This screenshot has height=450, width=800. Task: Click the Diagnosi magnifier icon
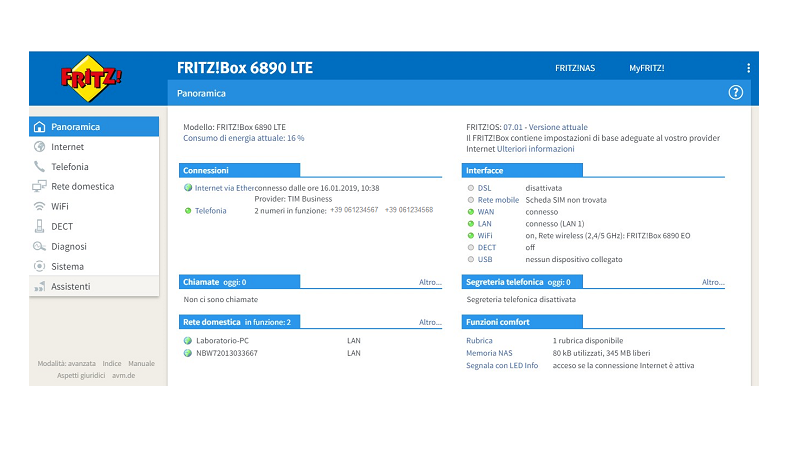39,246
